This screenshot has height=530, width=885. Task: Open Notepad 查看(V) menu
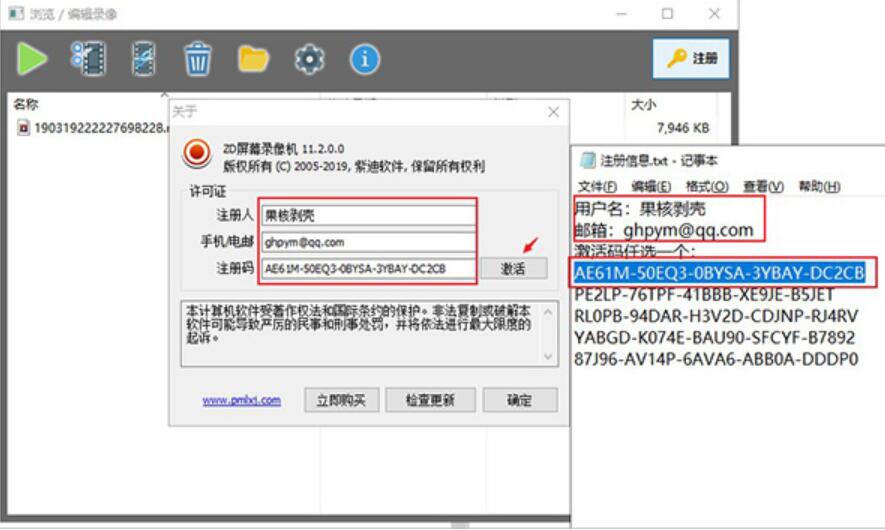coord(763,186)
